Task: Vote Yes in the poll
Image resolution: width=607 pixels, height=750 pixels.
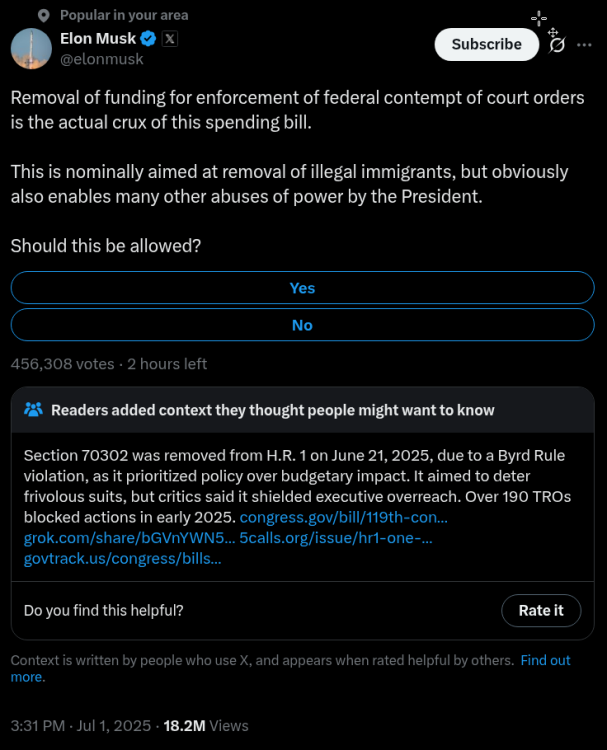Action: click(302, 287)
